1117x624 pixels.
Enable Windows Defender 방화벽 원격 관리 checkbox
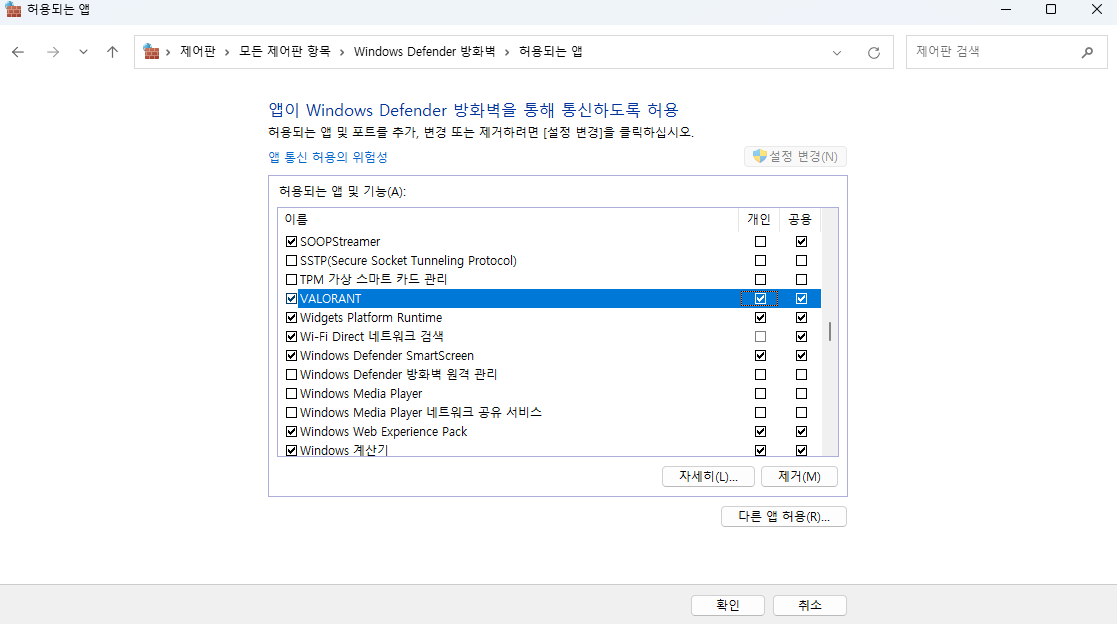click(291, 375)
